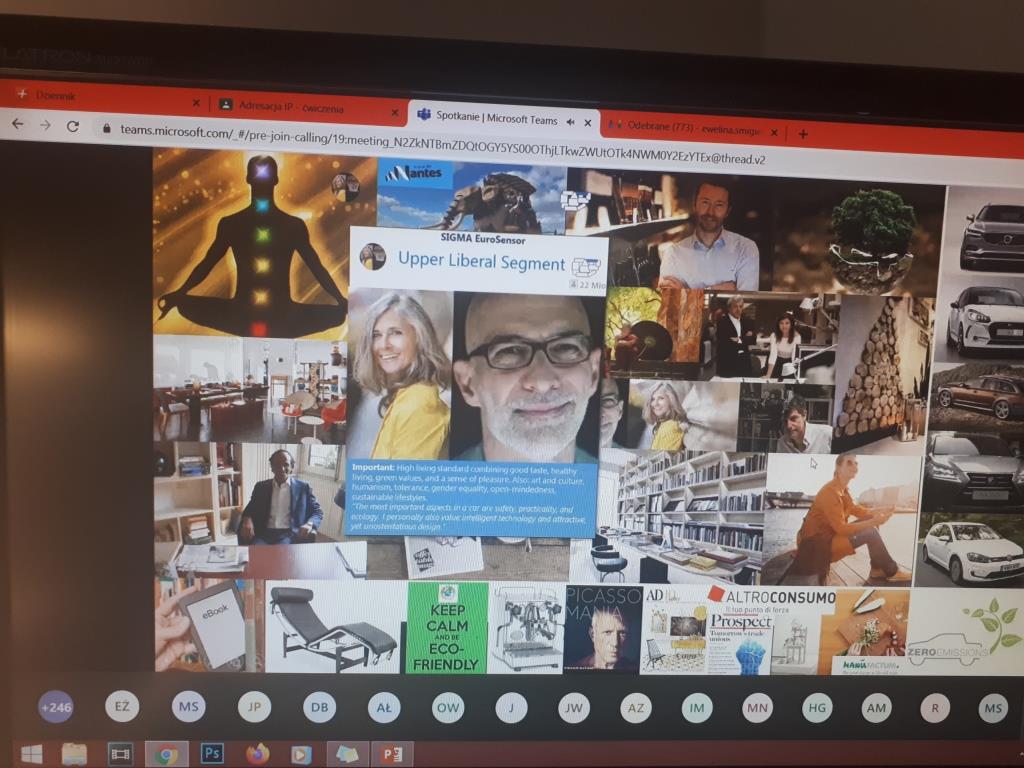Go forward in the browser
Image resolution: width=1024 pixels, height=768 pixels.
click(45, 125)
